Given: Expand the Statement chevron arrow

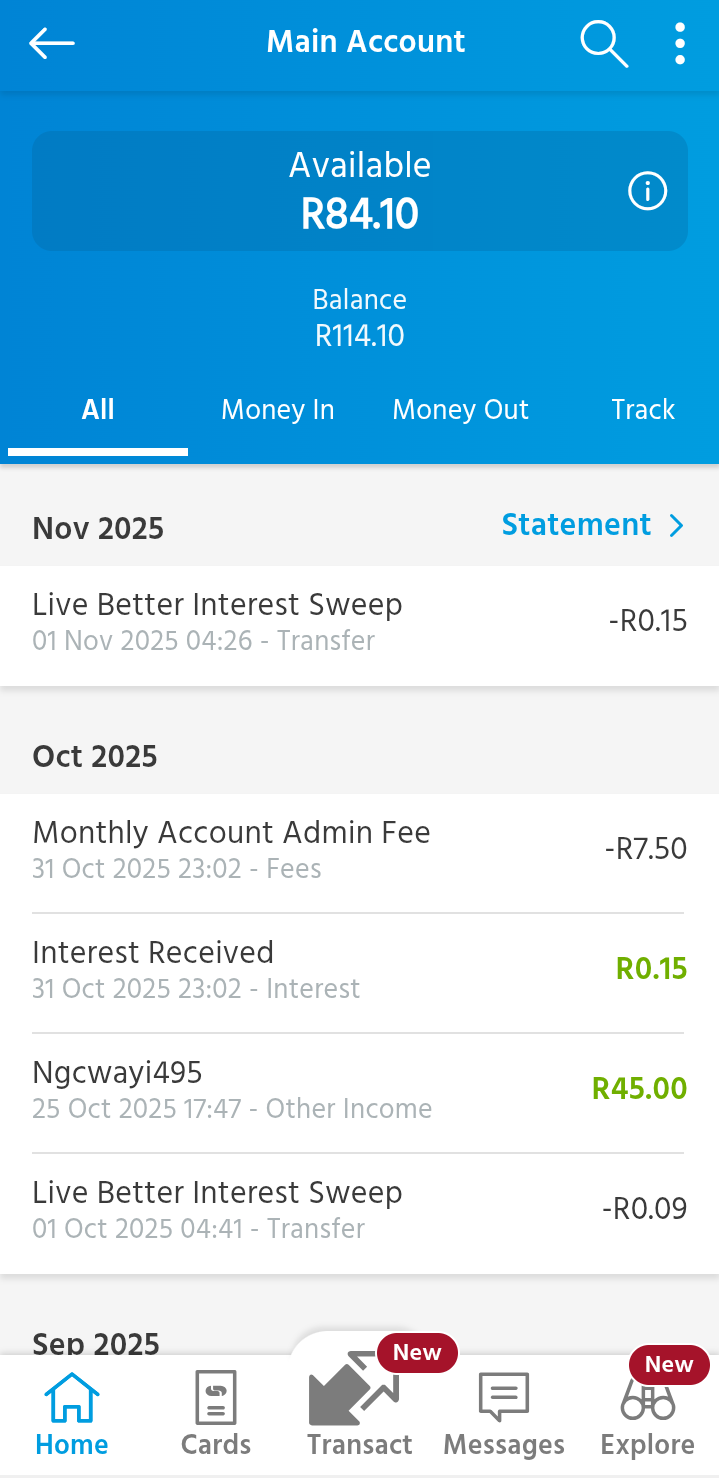Looking at the screenshot, I should (x=677, y=525).
